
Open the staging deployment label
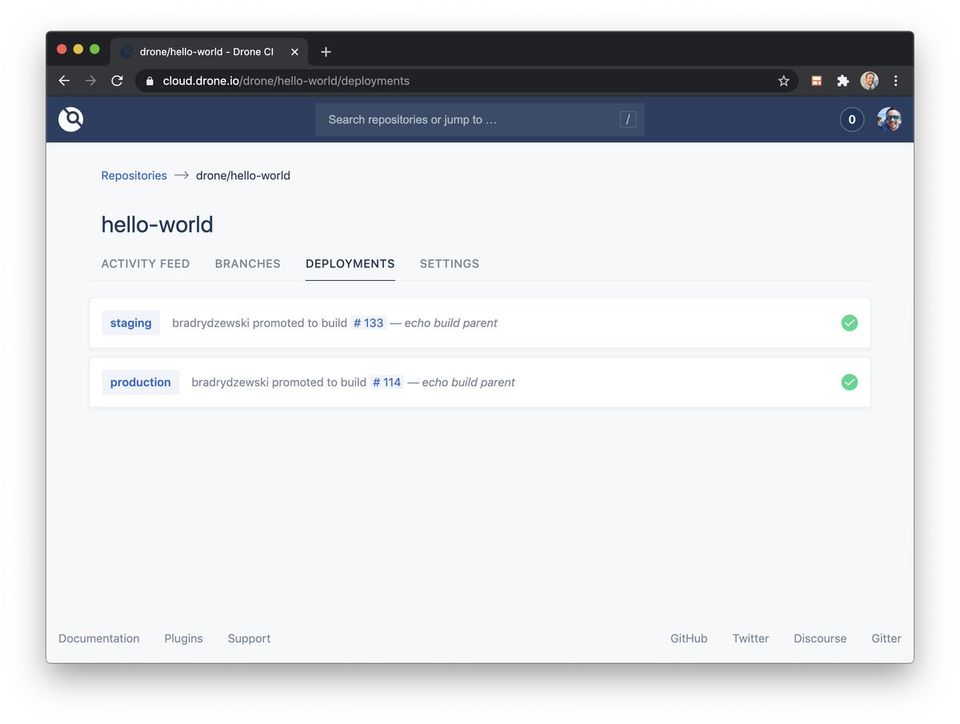coord(130,323)
